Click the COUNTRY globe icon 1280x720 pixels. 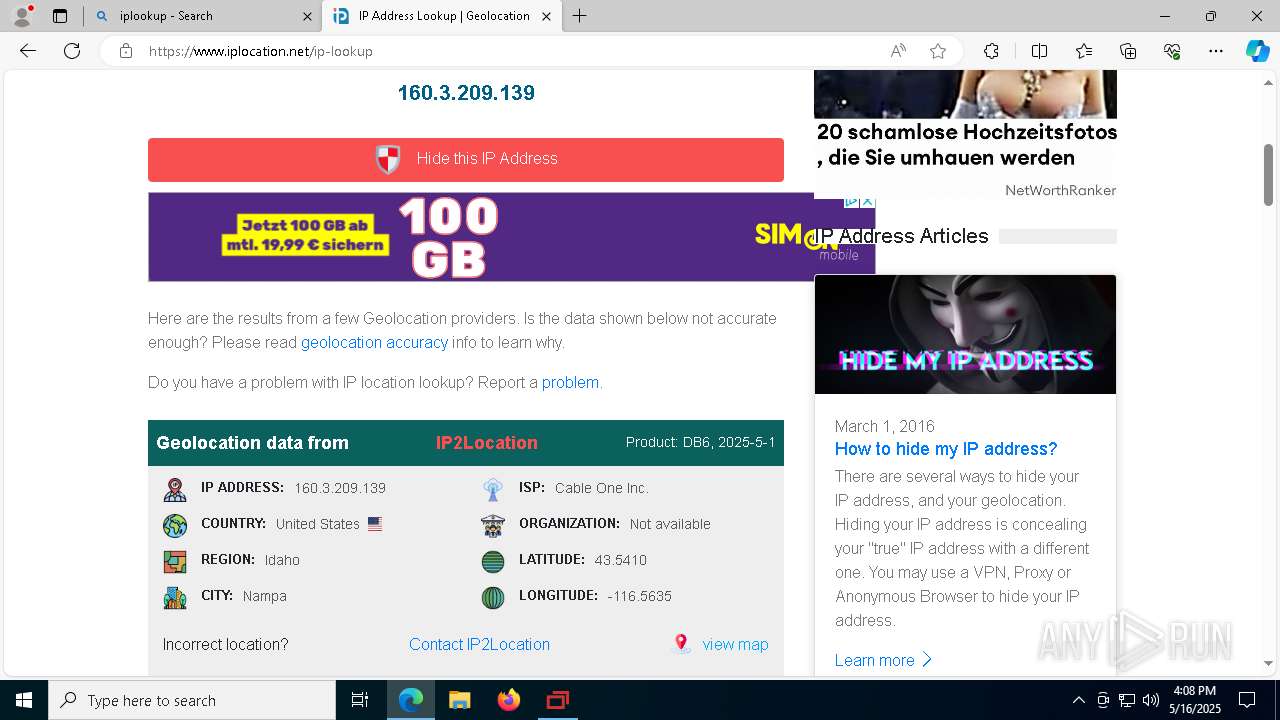pos(175,525)
